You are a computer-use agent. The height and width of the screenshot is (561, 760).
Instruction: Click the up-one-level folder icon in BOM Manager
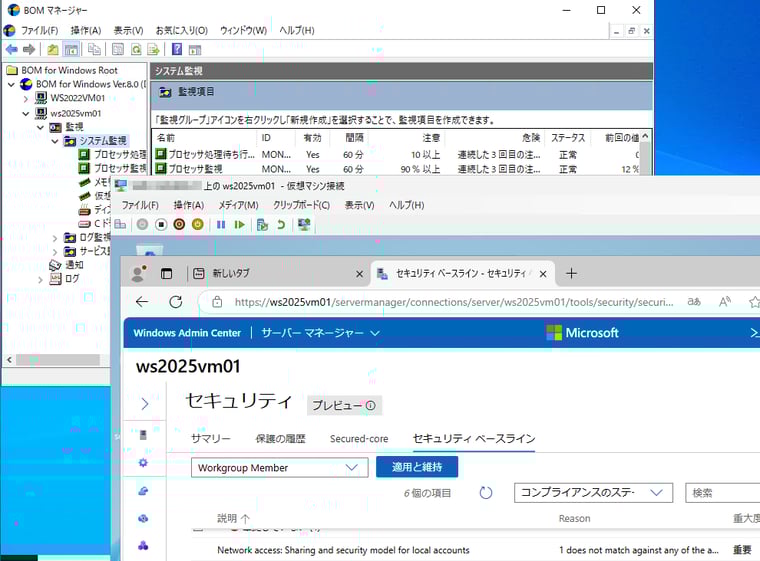coord(53,49)
